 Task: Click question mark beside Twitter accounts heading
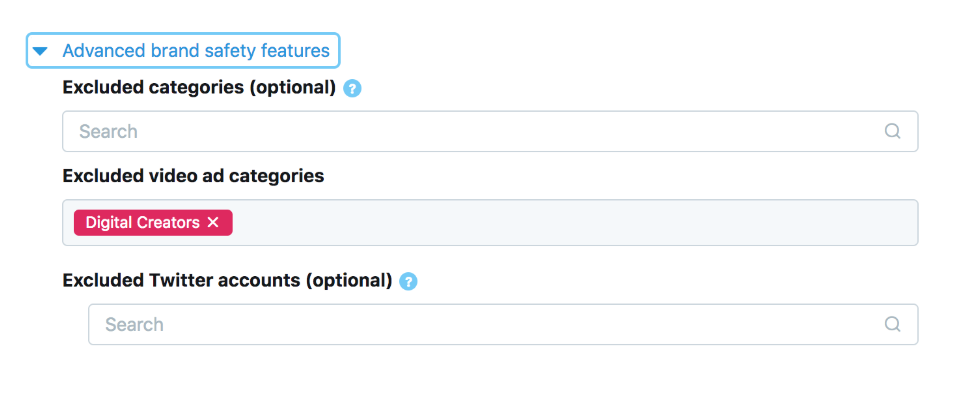tap(408, 281)
